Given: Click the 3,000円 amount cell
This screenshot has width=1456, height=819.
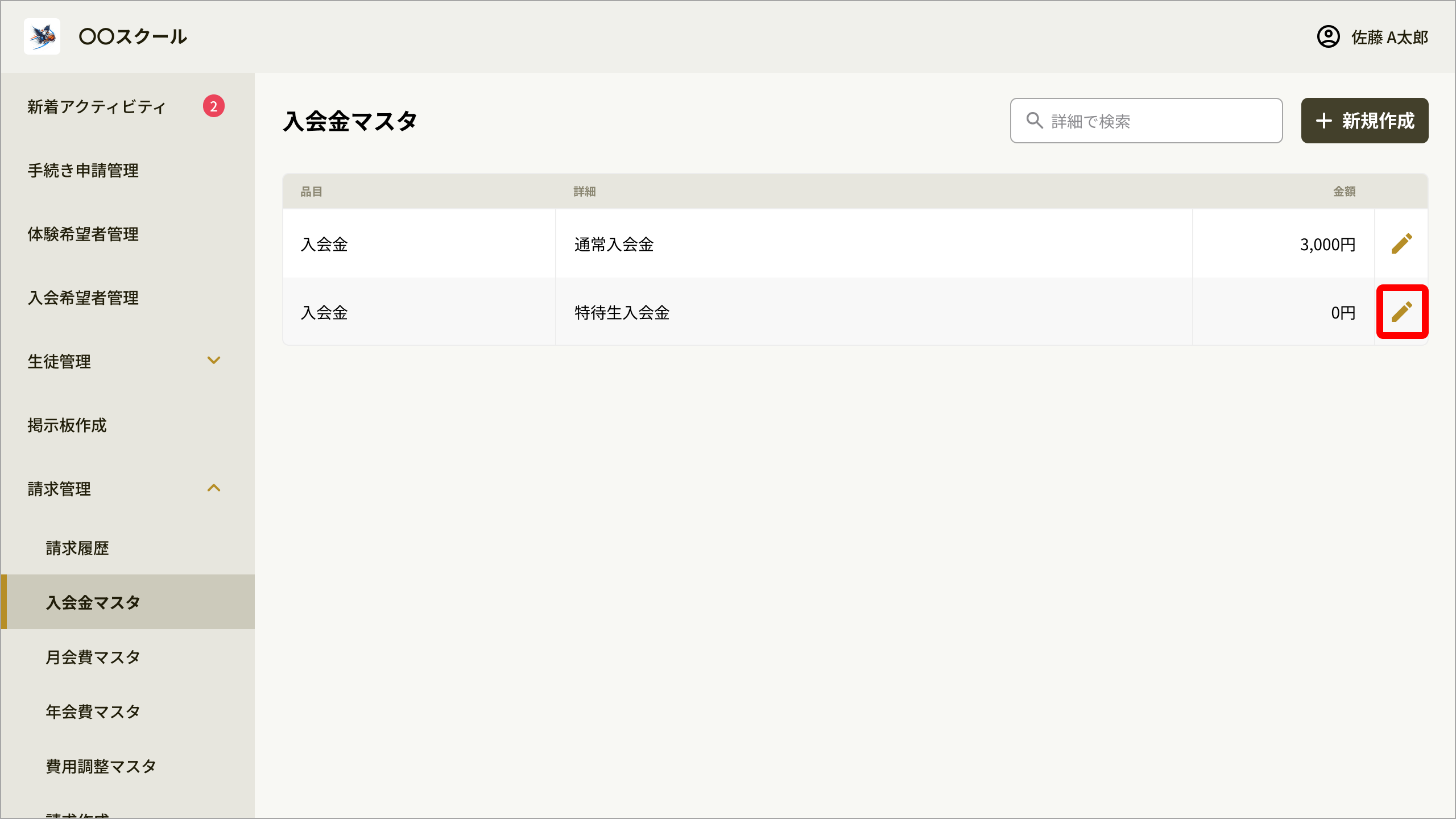Looking at the screenshot, I should point(1283,244).
